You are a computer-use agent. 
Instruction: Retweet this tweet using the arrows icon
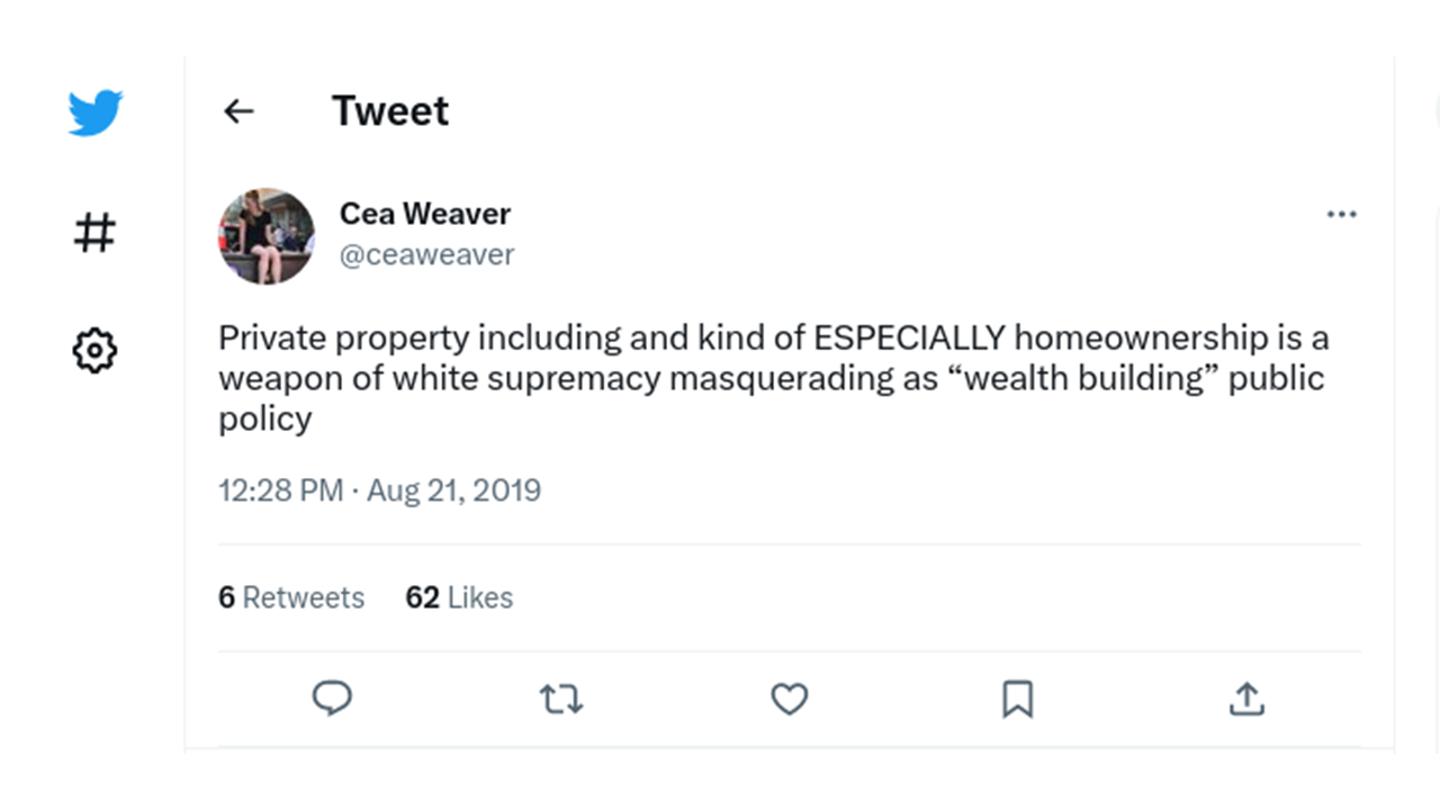click(561, 699)
